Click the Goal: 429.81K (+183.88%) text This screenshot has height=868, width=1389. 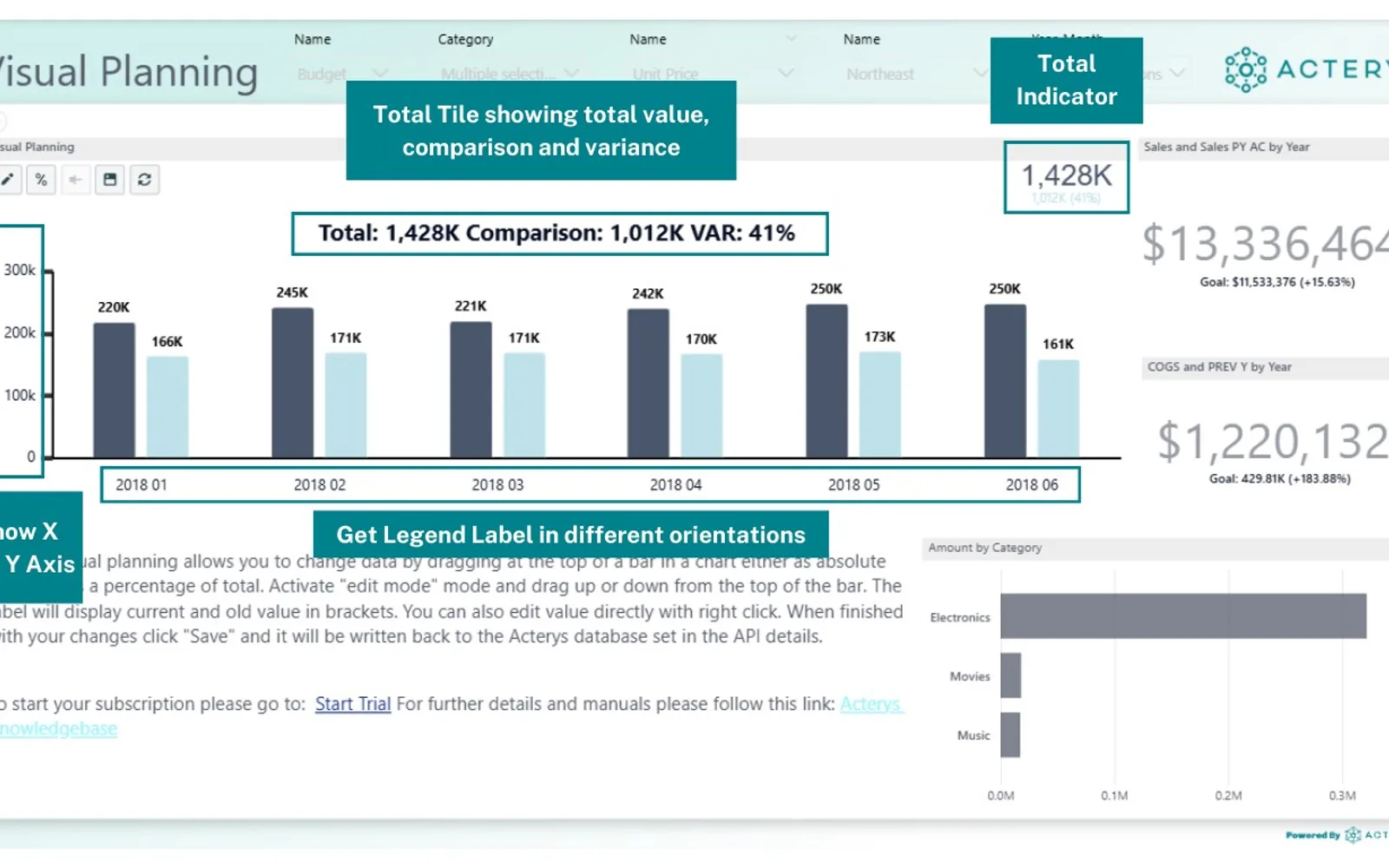pyautogui.click(x=1280, y=478)
